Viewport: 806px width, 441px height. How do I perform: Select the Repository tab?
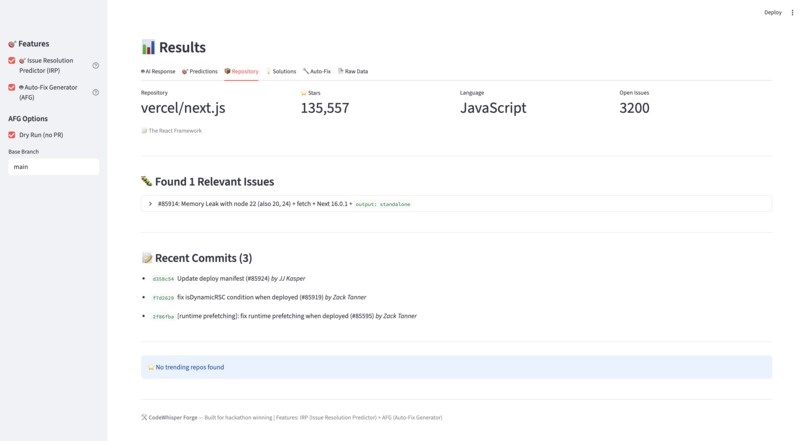click(242, 71)
